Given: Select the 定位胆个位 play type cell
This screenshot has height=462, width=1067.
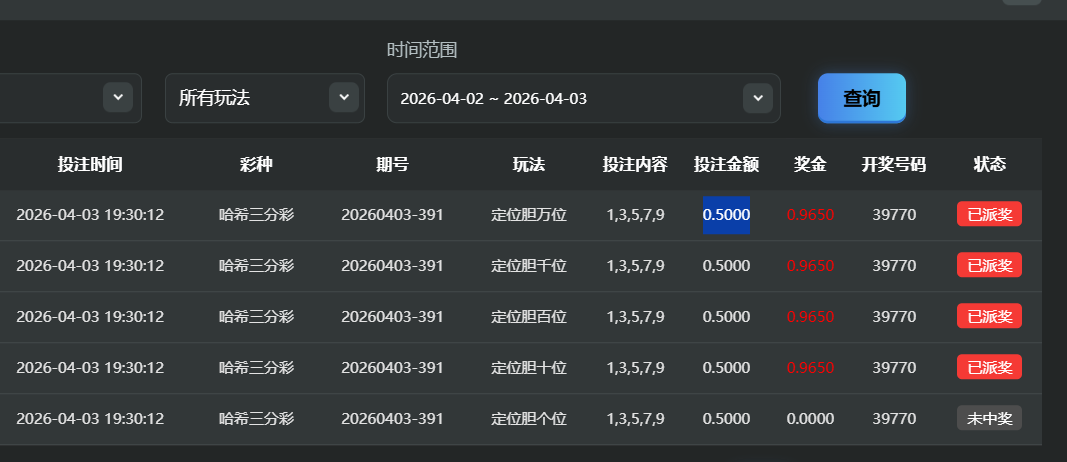Looking at the screenshot, I should click(x=529, y=418).
